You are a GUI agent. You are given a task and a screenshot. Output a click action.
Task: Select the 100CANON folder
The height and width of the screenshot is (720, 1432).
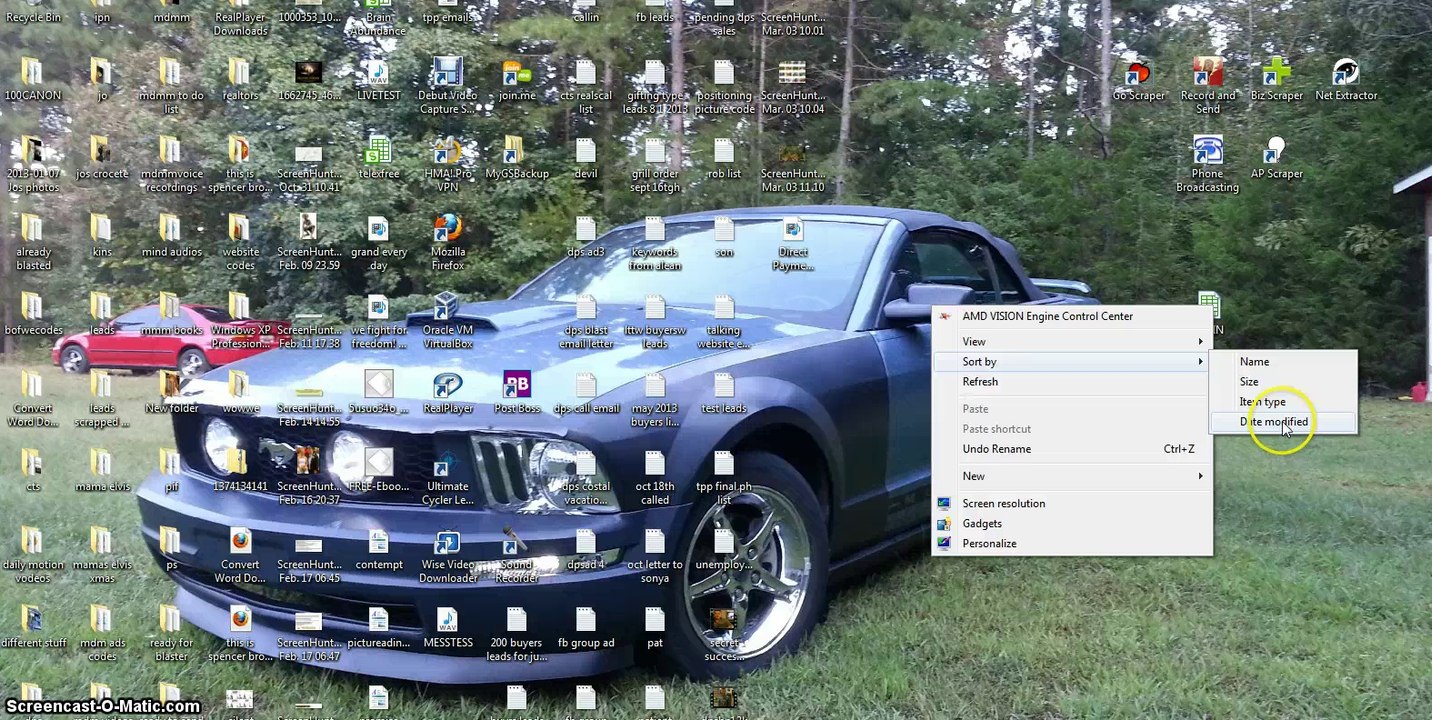(33, 80)
